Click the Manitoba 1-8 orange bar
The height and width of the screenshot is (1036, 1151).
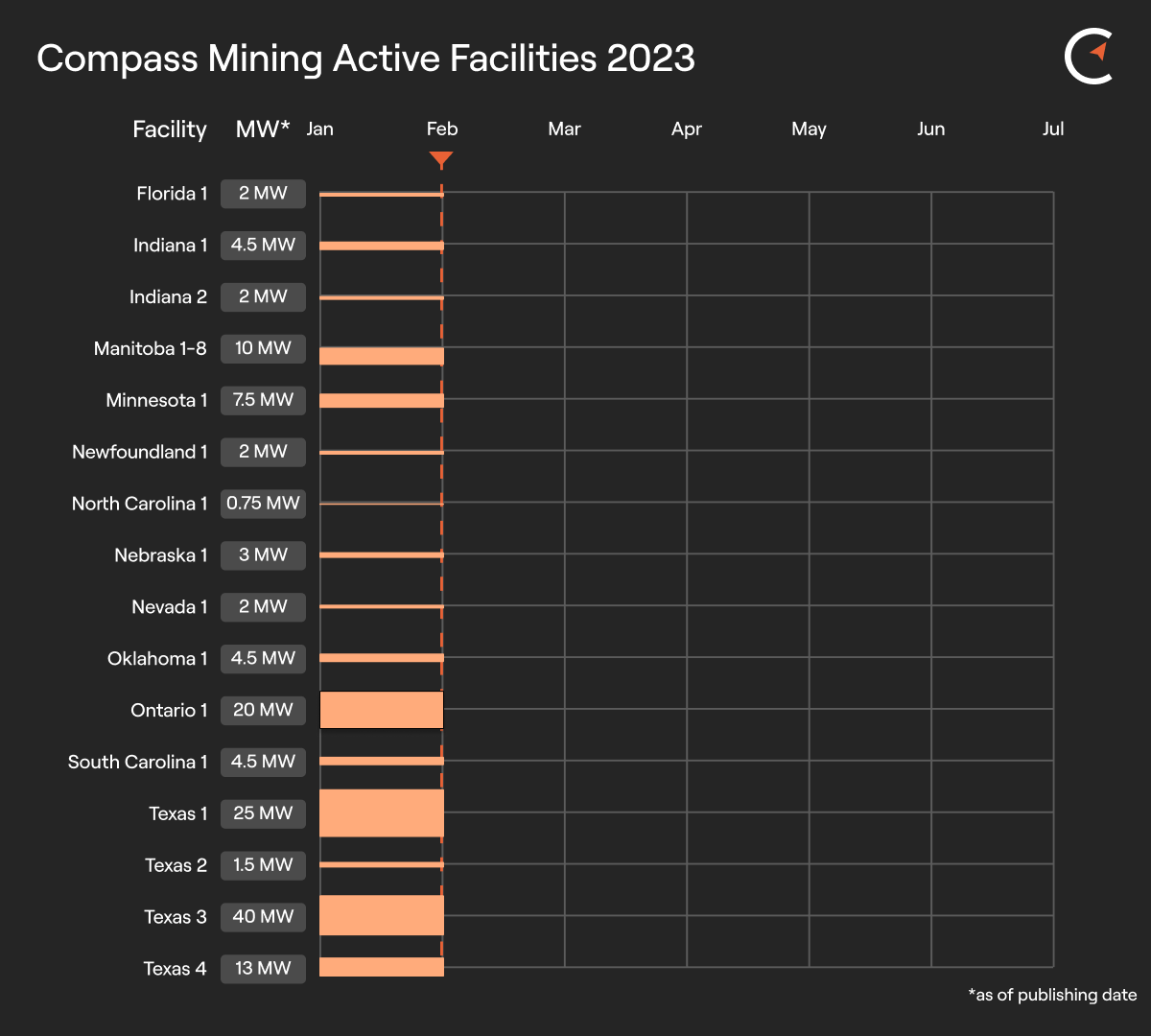(x=382, y=356)
